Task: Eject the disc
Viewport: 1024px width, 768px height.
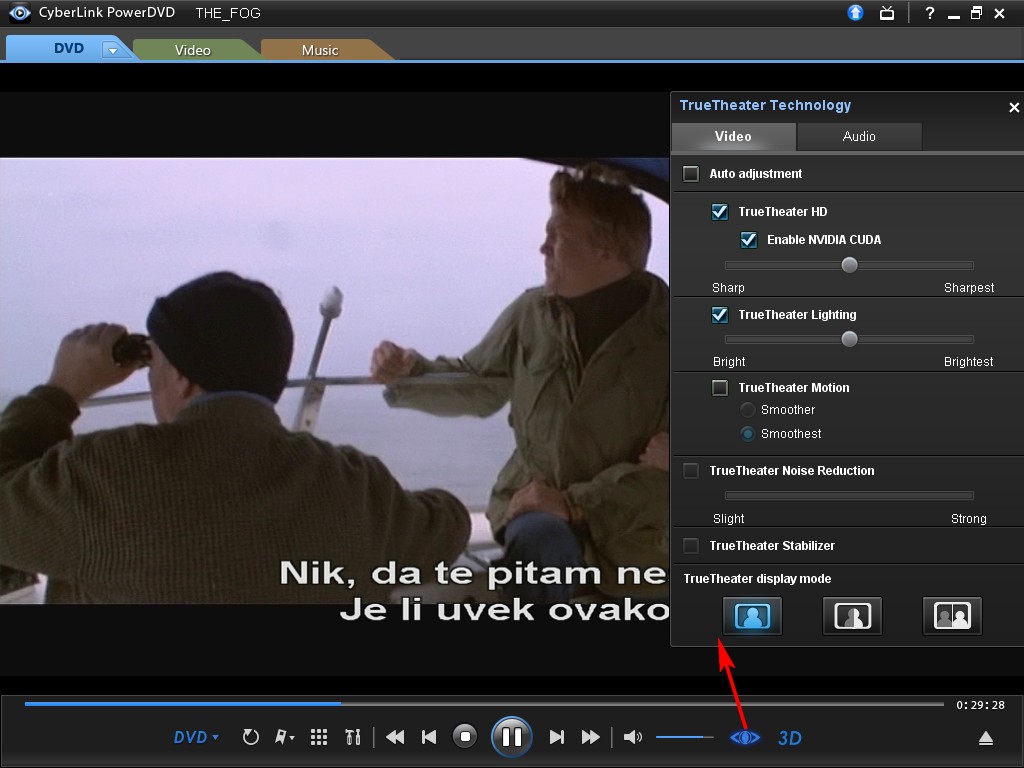Action: 985,738
